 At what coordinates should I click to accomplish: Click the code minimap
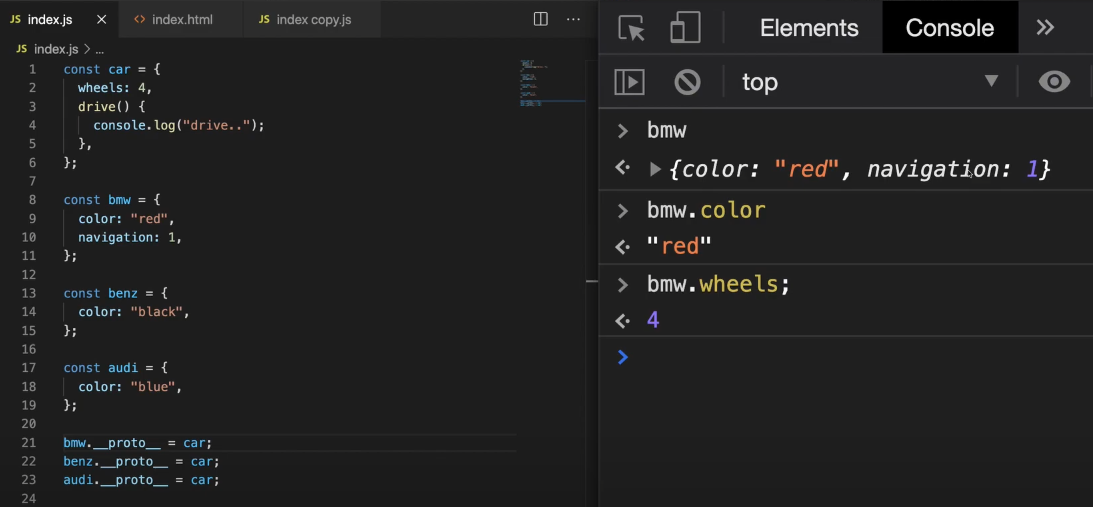(x=552, y=84)
